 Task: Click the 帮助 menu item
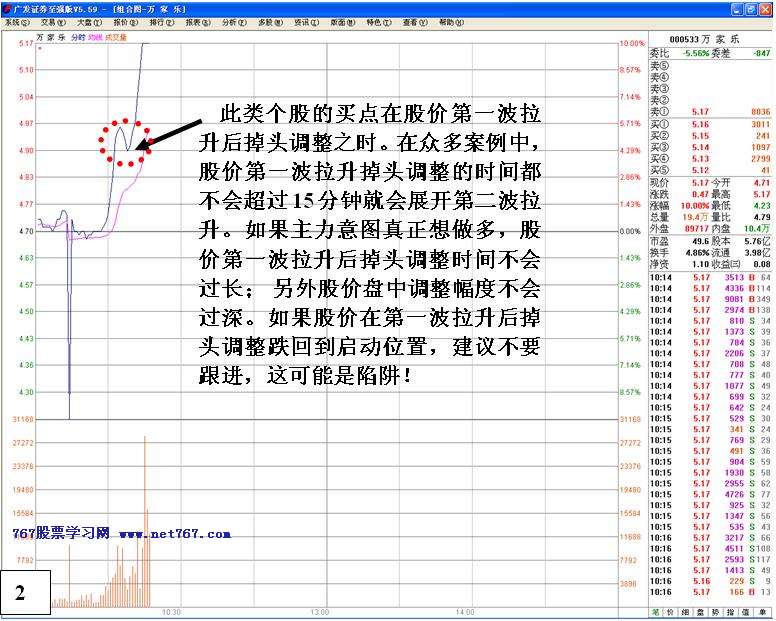pos(446,22)
